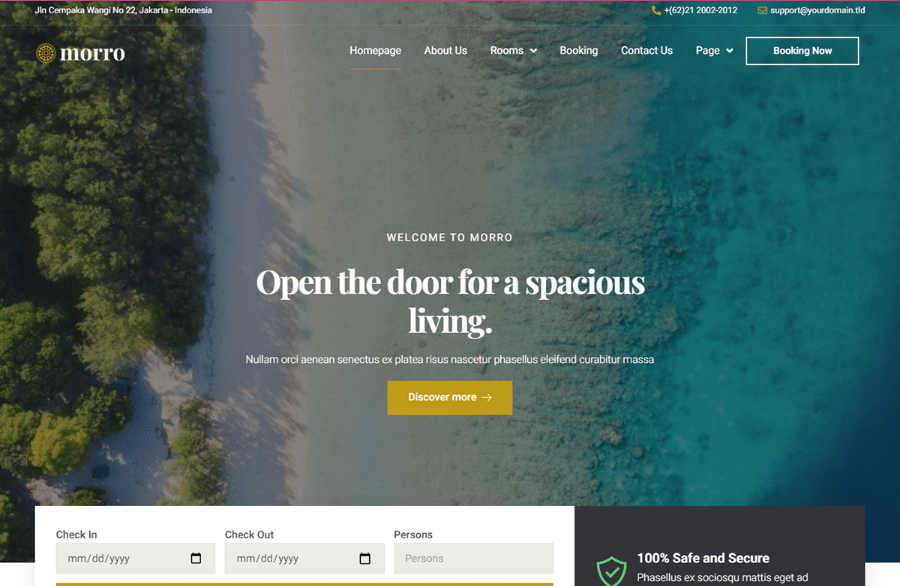
Task: Go to About Us page
Action: pyautogui.click(x=445, y=51)
